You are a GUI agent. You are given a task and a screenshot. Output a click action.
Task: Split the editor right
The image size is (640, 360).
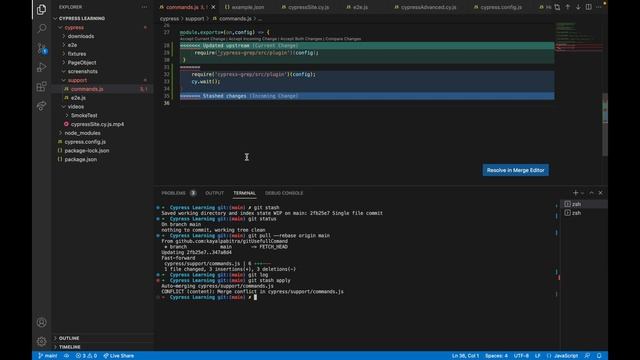(589, 7)
